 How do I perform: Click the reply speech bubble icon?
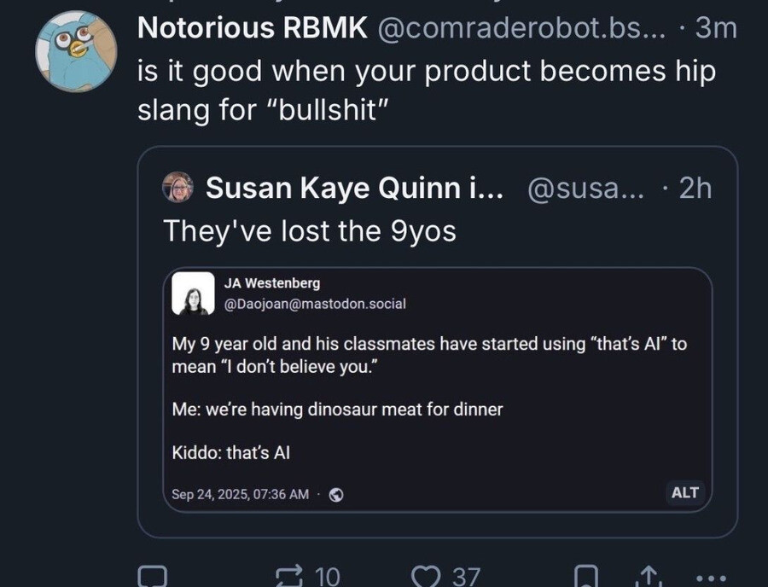[152, 576]
